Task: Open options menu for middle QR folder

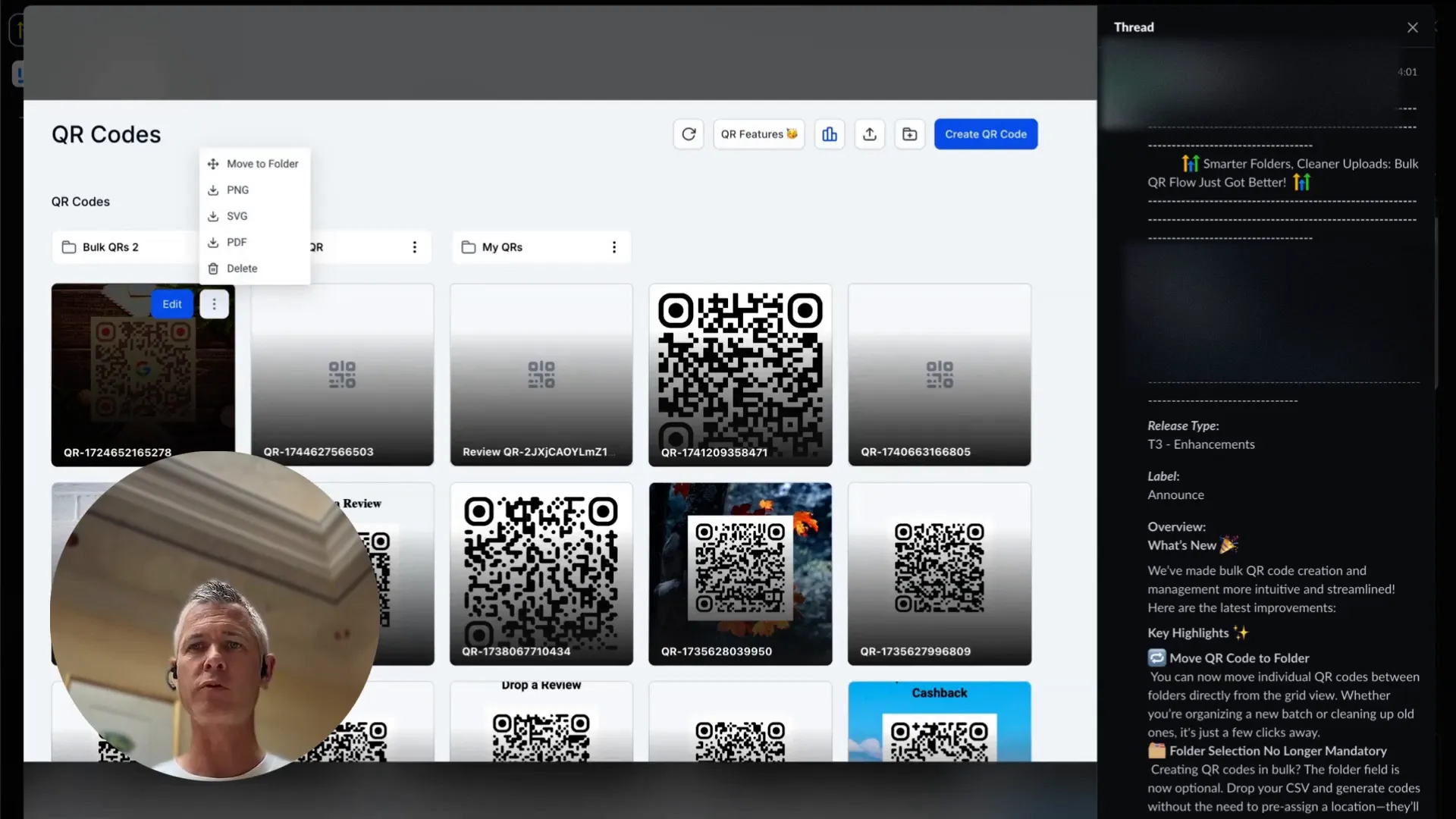Action: tap(414, 247)
